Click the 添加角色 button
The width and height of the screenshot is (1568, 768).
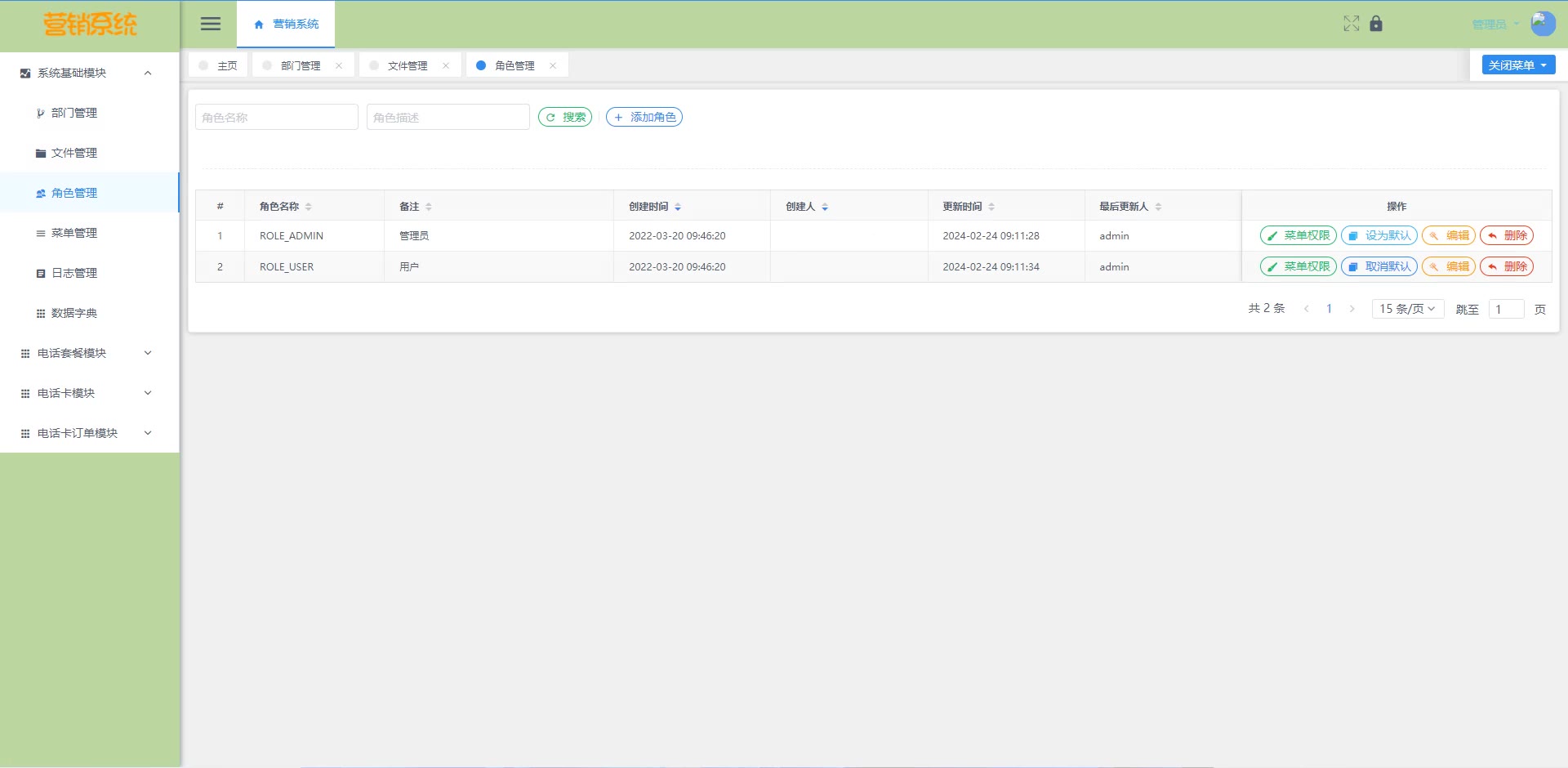tap(644, 118)
